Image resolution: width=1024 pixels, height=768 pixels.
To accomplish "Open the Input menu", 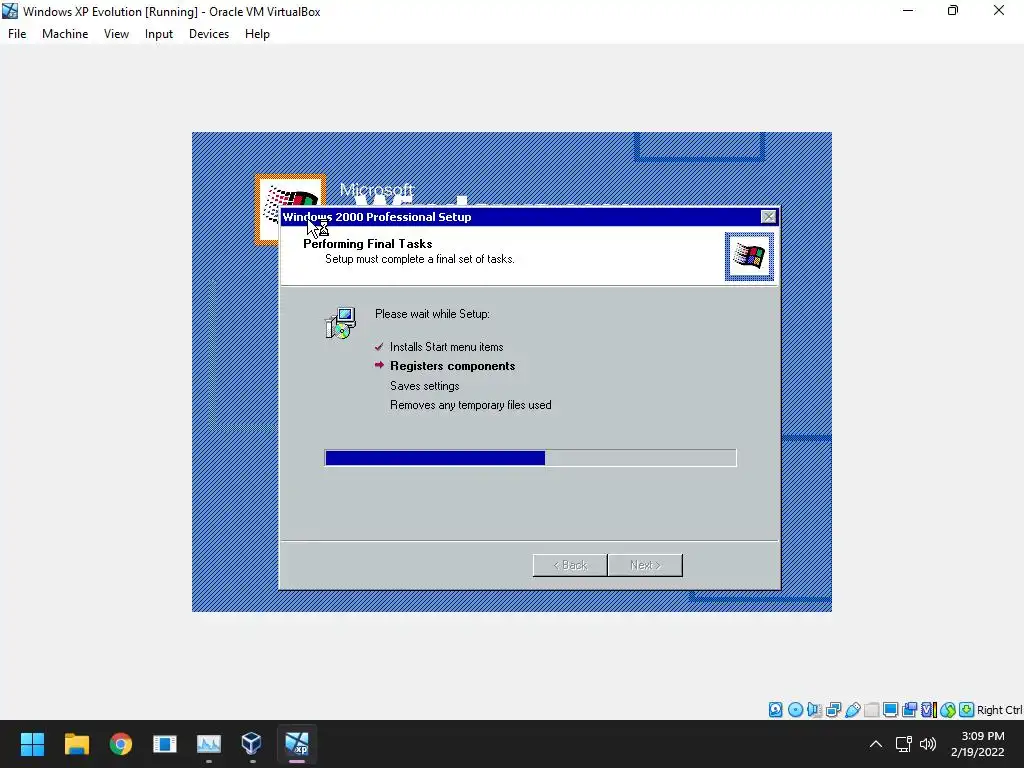I will pyautogui.click(x=159, y=34).
